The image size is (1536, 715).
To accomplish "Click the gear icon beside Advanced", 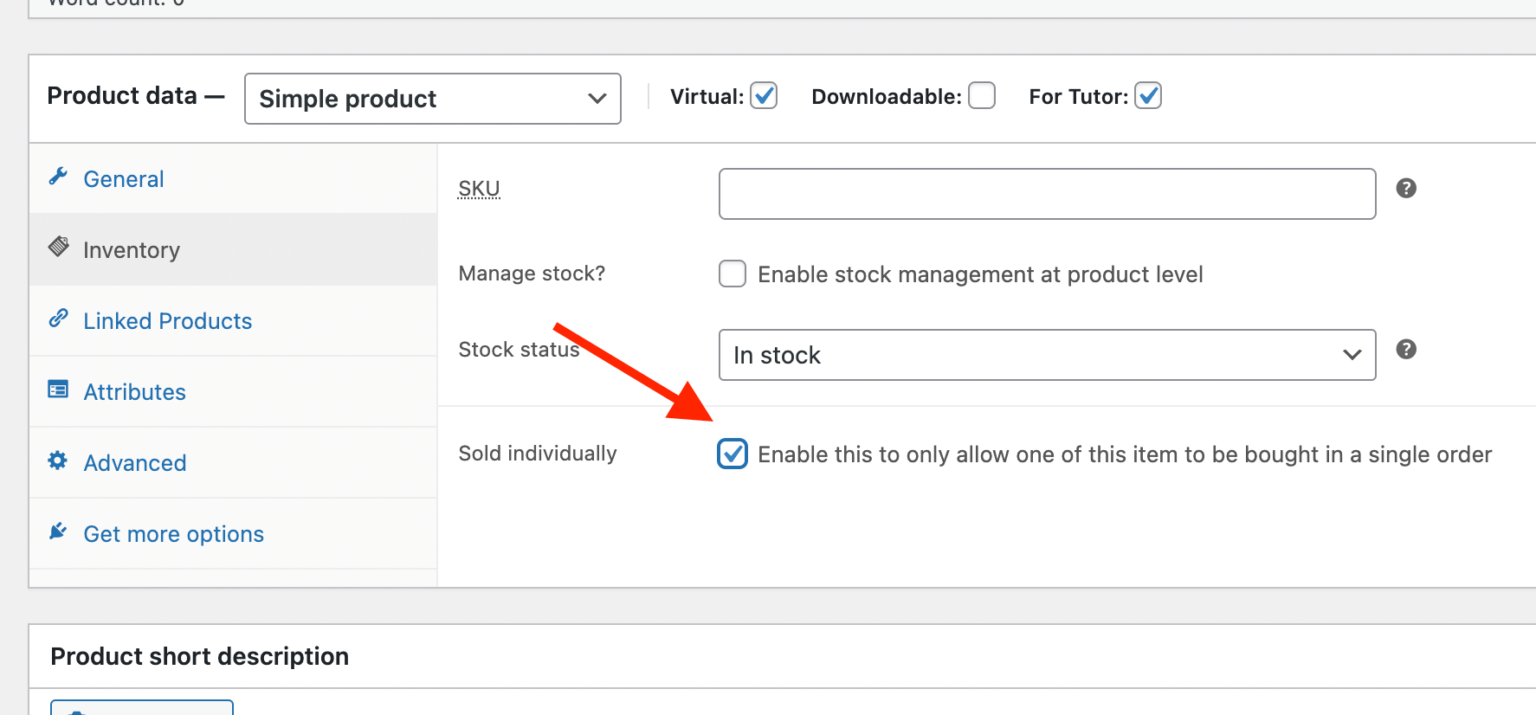I will pos(59,462).
